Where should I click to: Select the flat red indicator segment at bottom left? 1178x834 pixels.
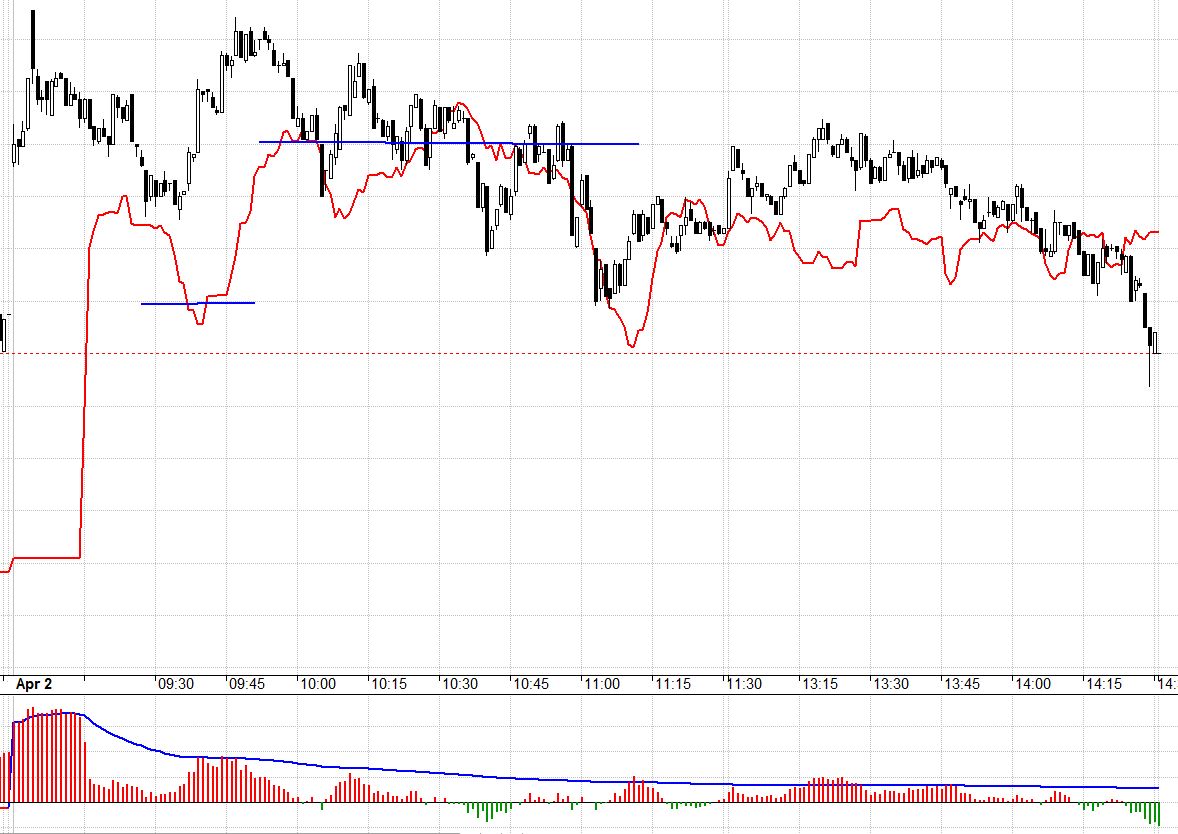45,557
